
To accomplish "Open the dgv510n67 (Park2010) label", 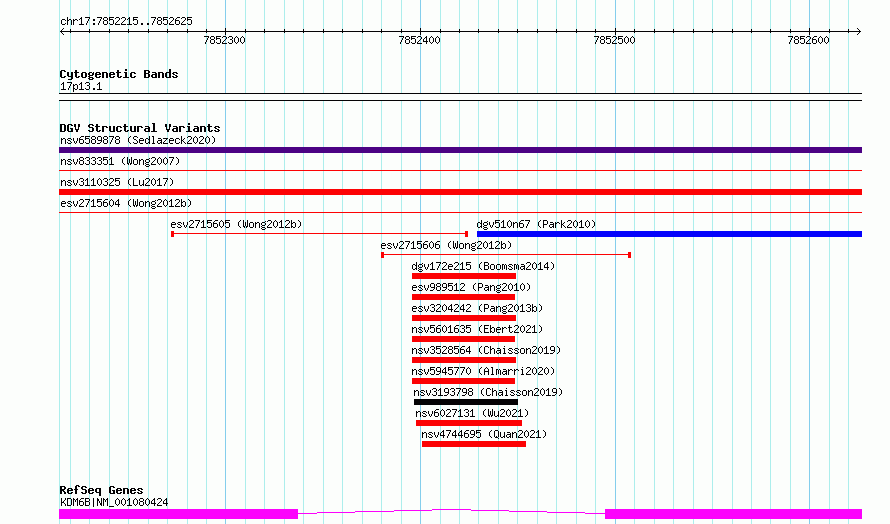I will [x=536, y=224].
